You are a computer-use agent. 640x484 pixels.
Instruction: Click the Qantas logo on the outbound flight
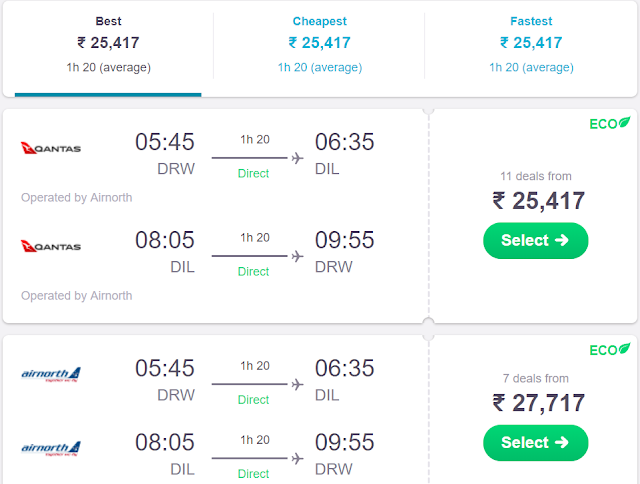click(x=51, y=148)
